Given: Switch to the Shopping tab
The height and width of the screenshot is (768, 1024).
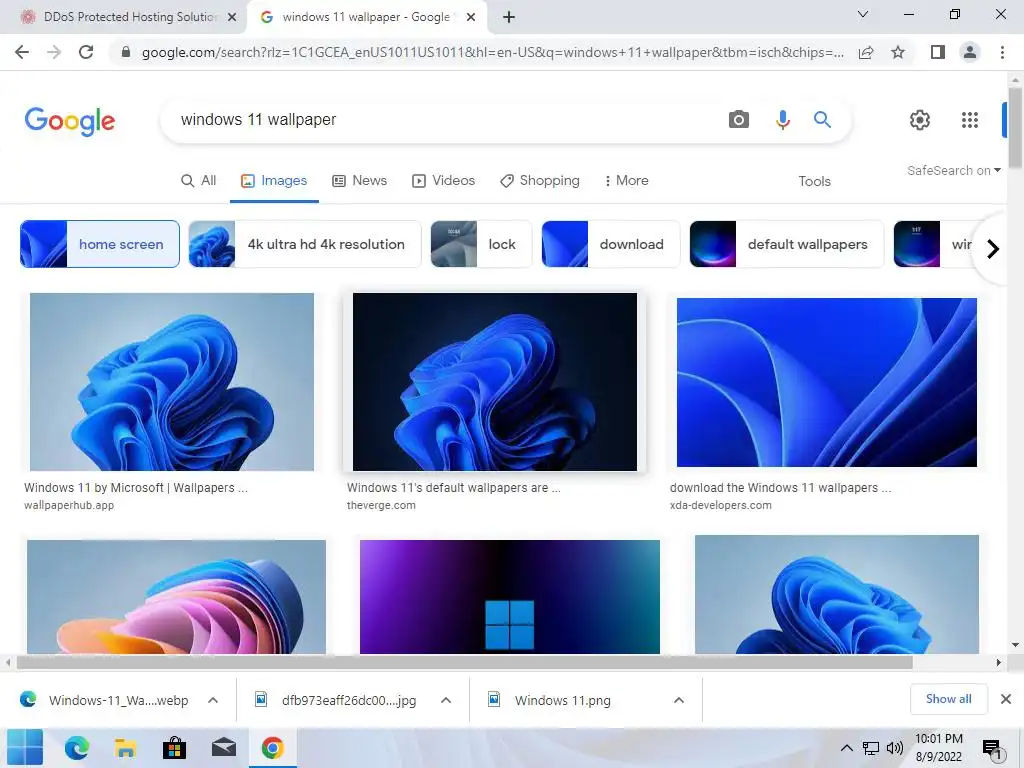Looking at the screenshot, I should point(540,181).
